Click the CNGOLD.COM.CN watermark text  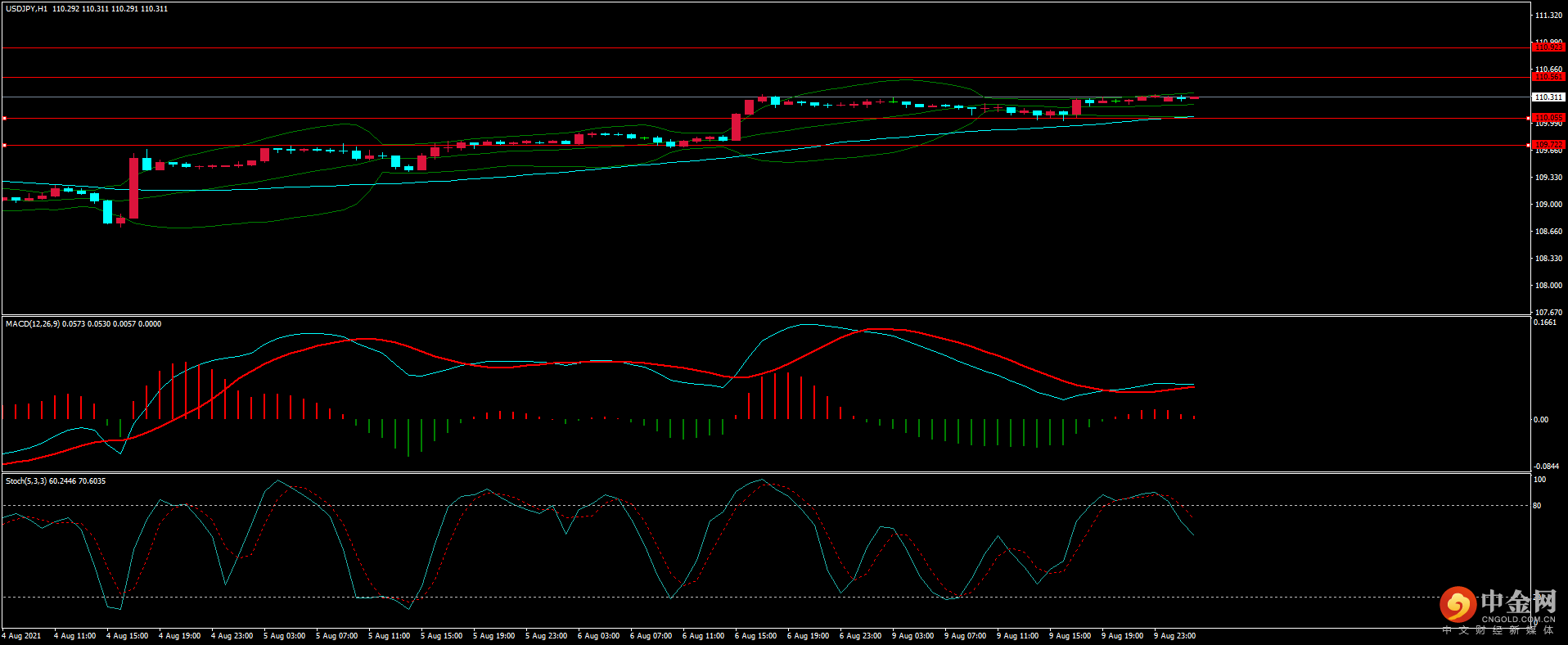tap(1517, 620)
